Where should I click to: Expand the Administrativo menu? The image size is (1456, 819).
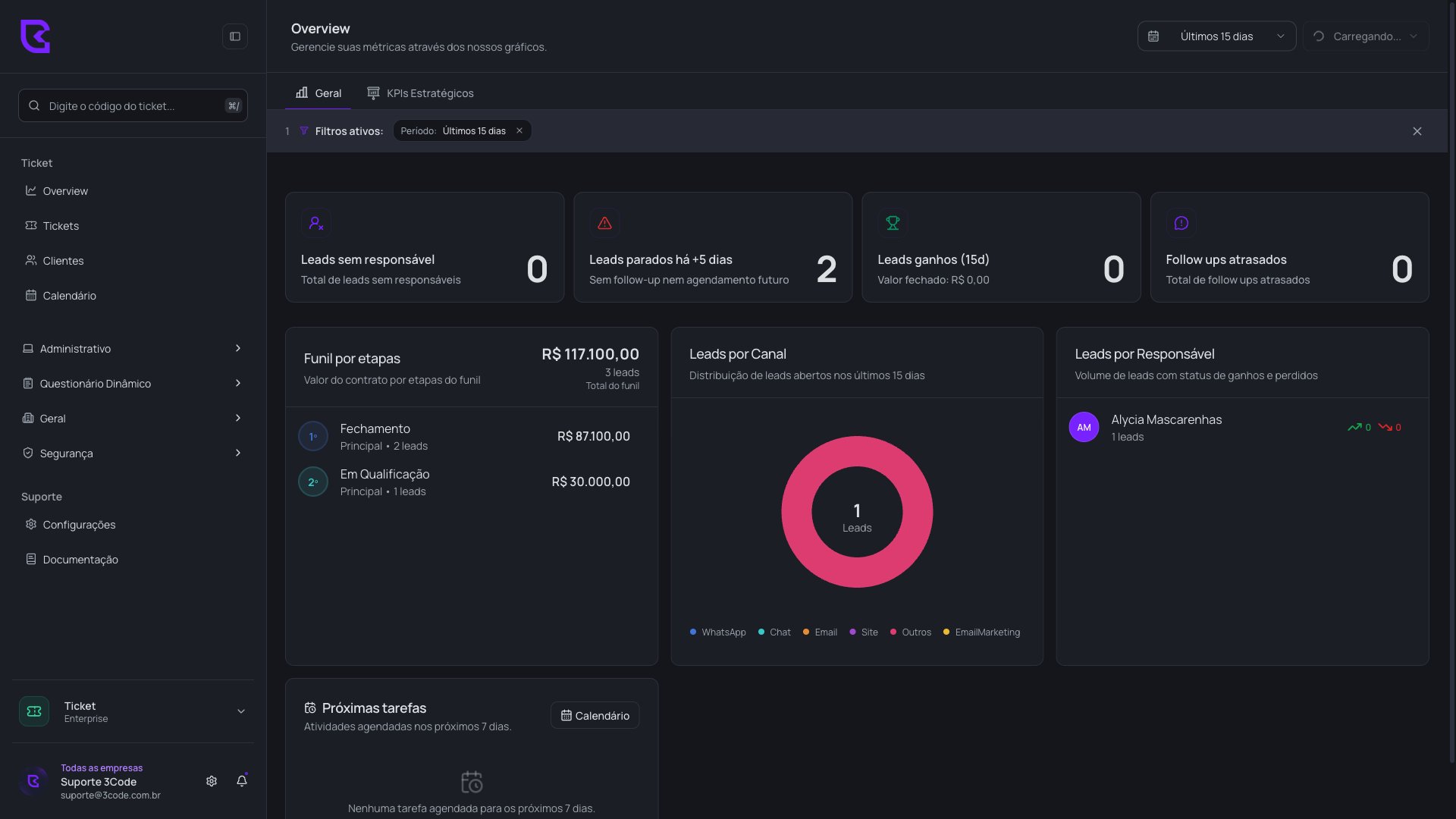(133, 349)
